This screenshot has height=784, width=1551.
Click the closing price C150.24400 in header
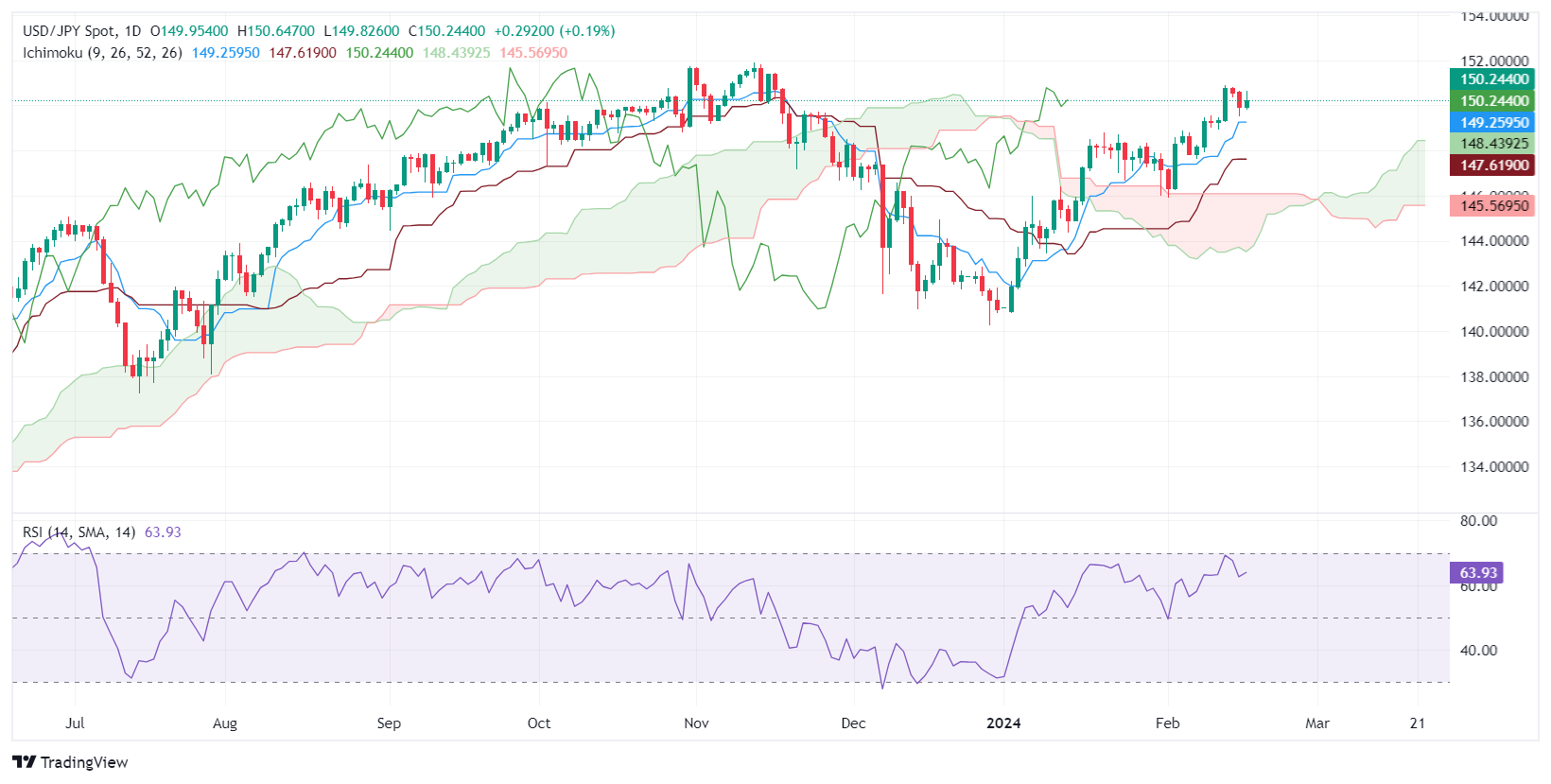tap(446, 31)
